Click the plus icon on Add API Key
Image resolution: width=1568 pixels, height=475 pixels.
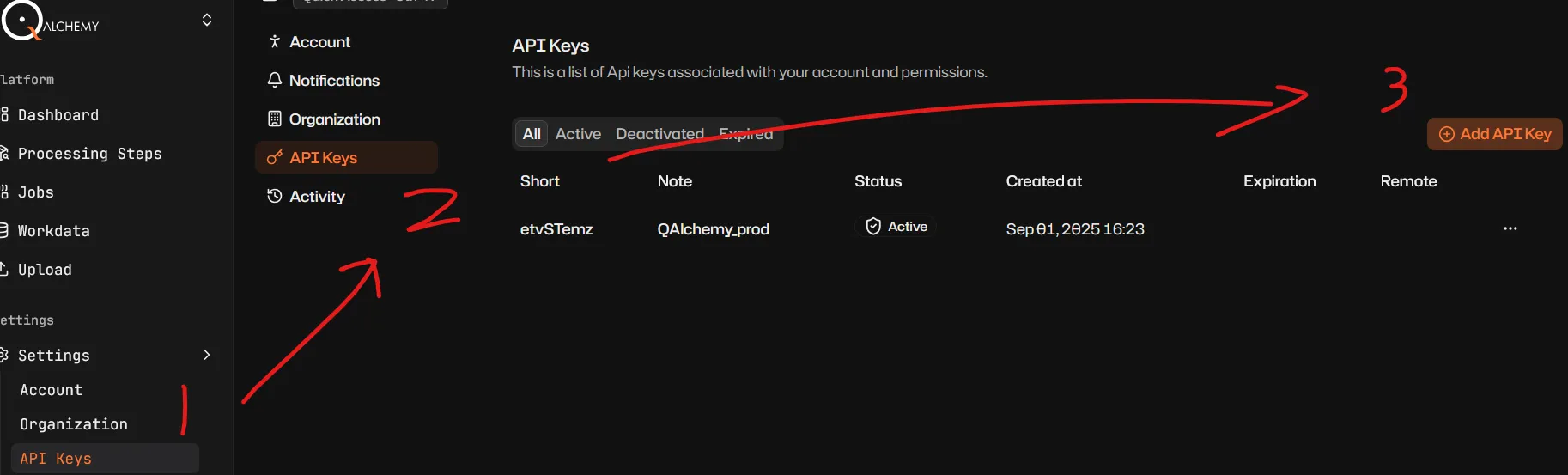coord(1447,134)
